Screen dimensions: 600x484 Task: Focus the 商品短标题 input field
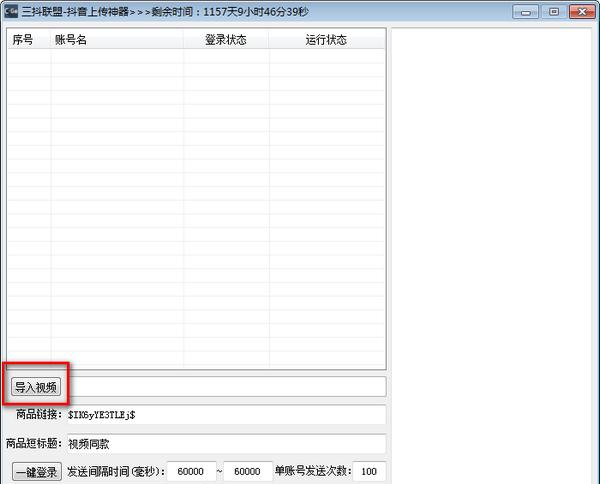click(x=226, y=444)
